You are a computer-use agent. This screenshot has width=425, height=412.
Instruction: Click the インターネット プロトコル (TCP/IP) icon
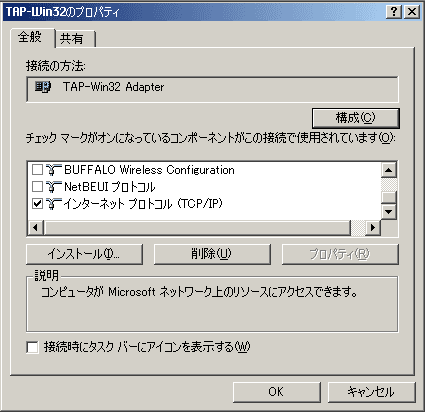[54, 203]
